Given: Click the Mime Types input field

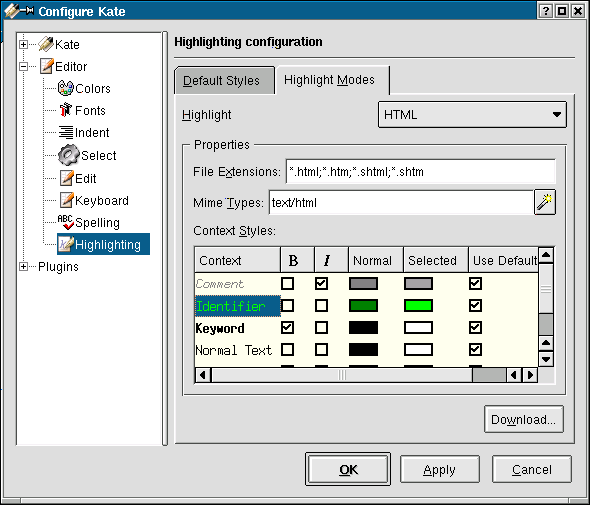Looking at the screenshot, I should [x=401, y=202].
